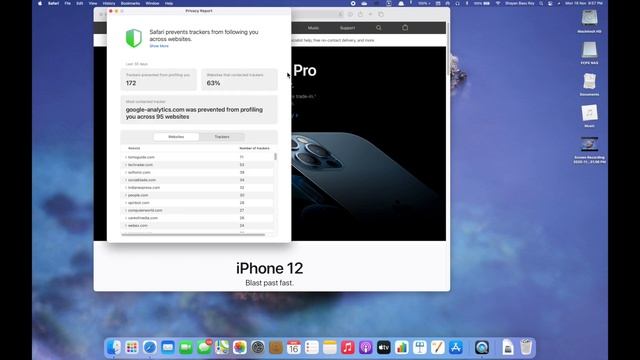
Task: Open Messages from the Dock
Action: click(x=204, y=347)
